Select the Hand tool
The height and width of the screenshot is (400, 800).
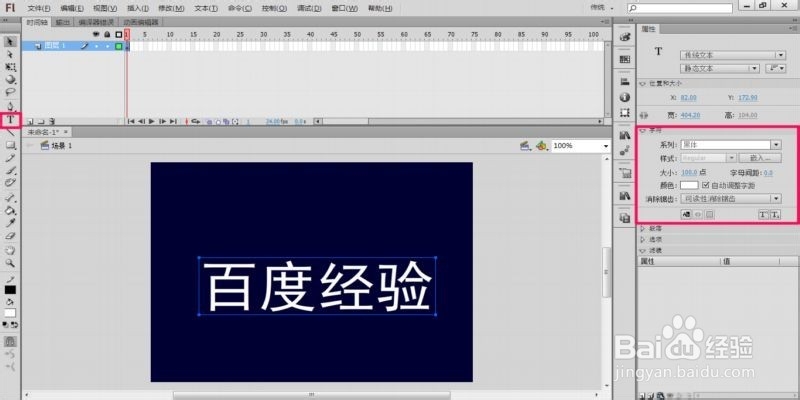tap(10, 251)
